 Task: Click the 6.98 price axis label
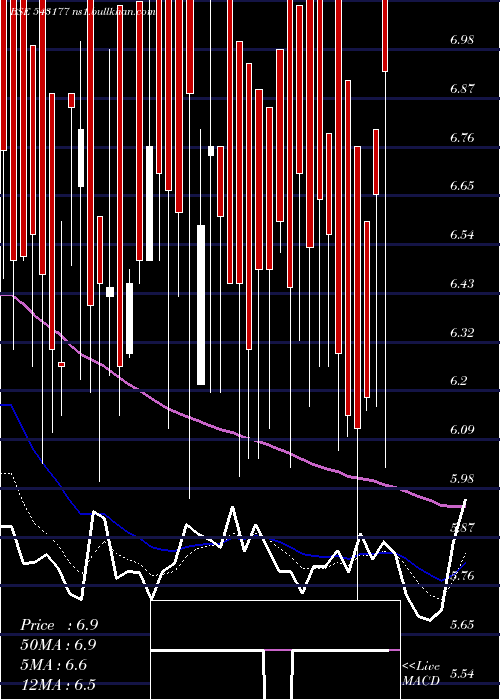coord(462,40)
